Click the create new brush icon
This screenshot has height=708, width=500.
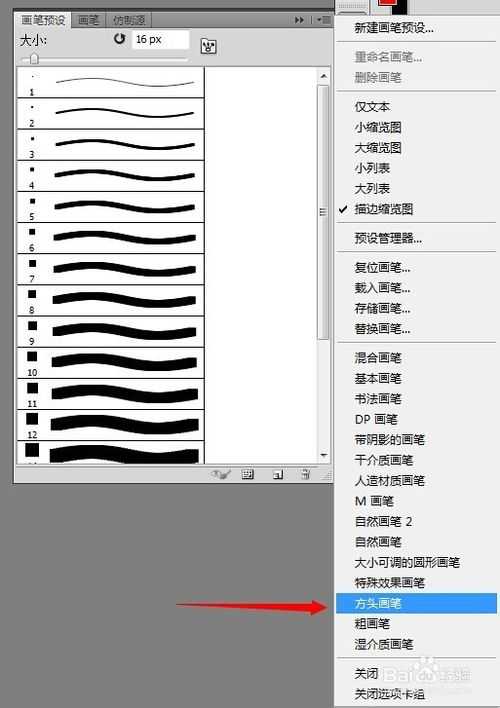[278, 474]
